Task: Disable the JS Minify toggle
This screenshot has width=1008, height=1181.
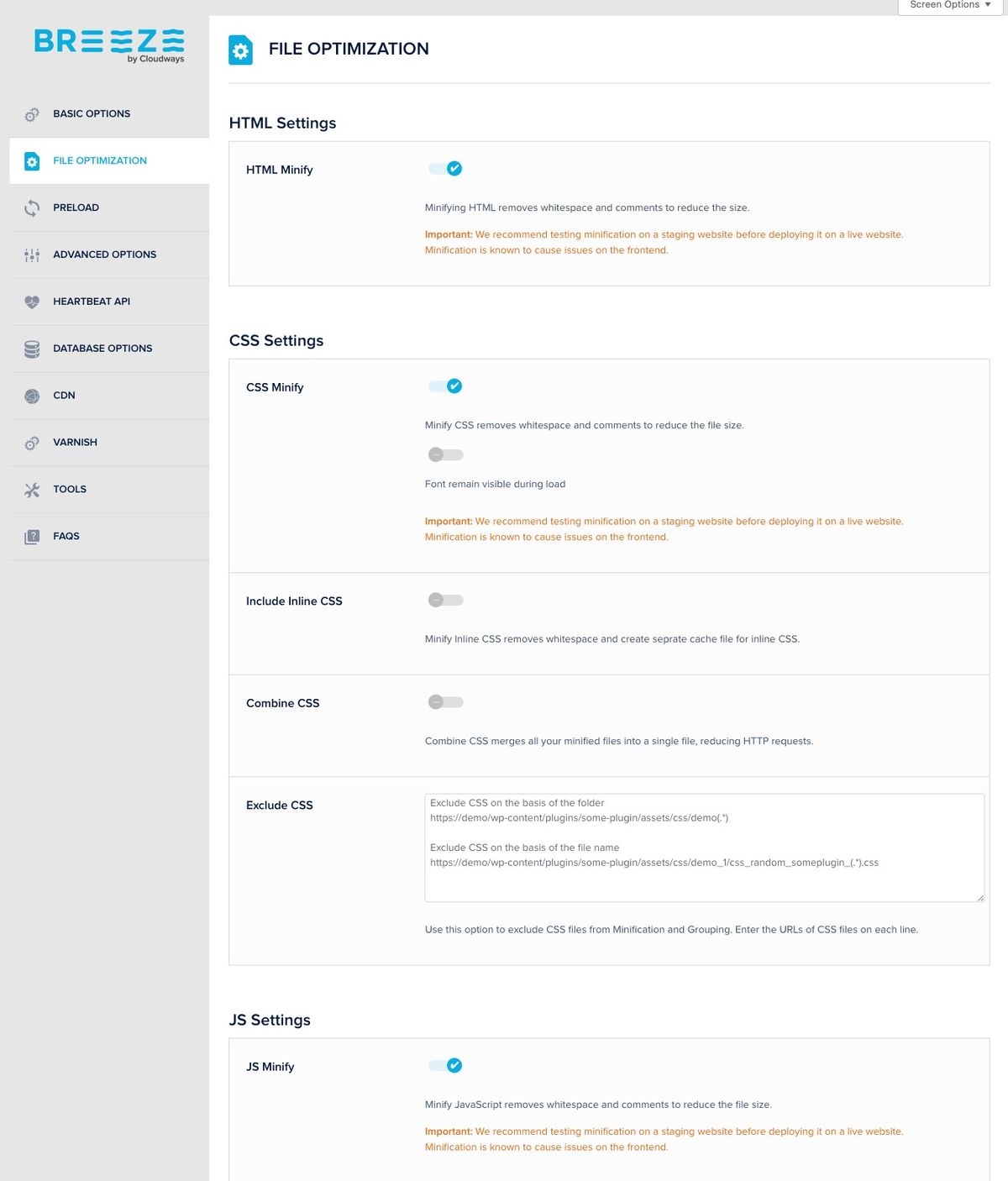Action: click(445, 1066)
